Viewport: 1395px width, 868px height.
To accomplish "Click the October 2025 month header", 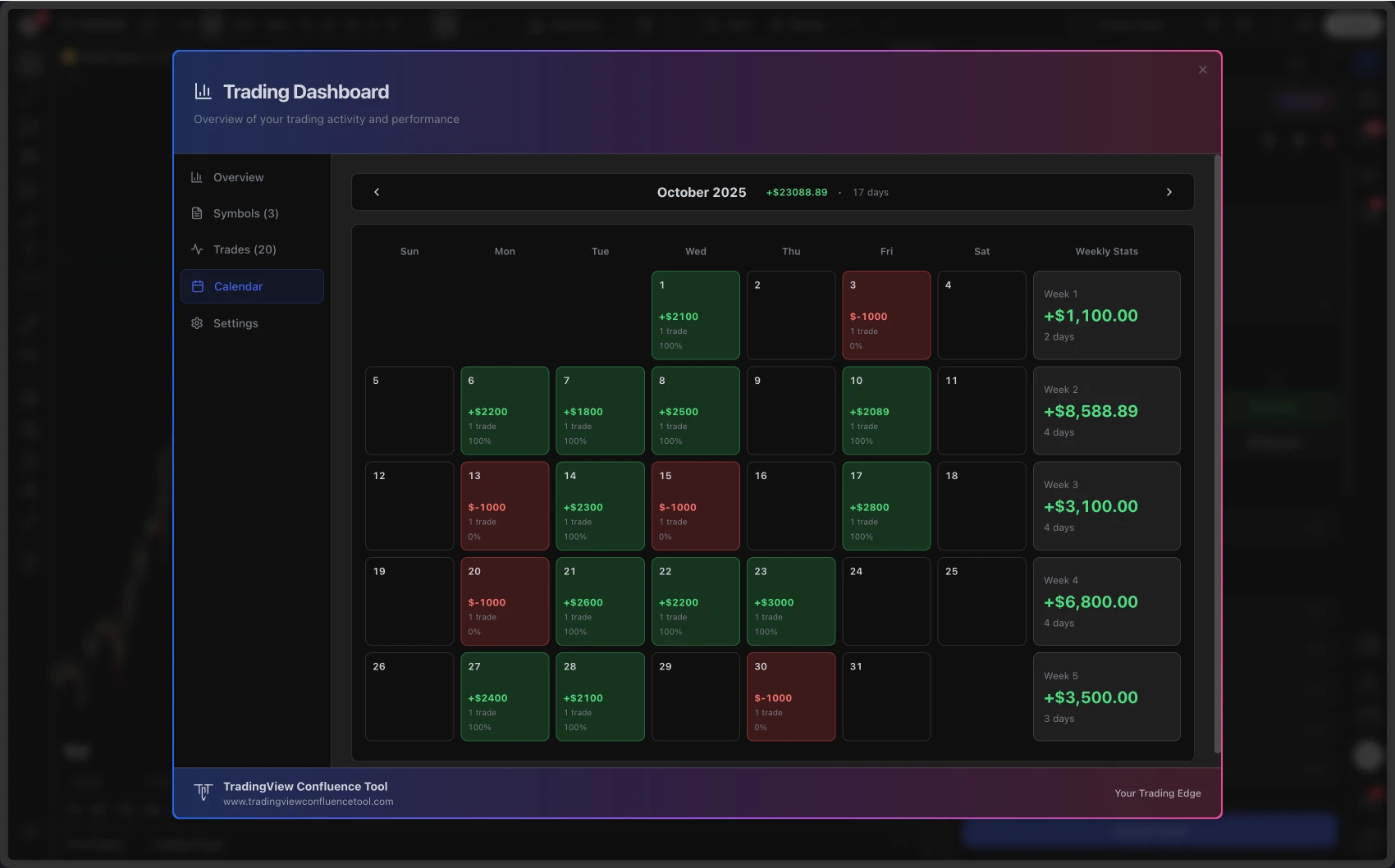I will 701,192.
